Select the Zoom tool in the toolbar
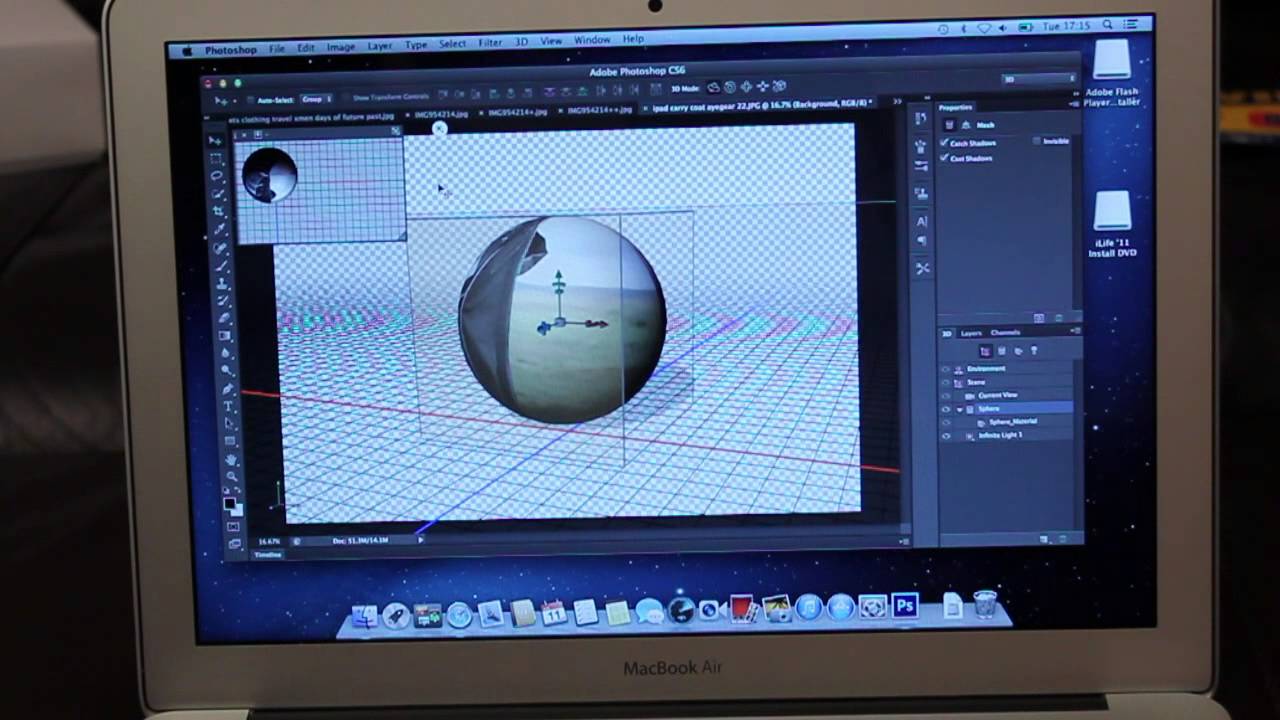This screenshot has width=1280, height=720. [x=232, y=476]
